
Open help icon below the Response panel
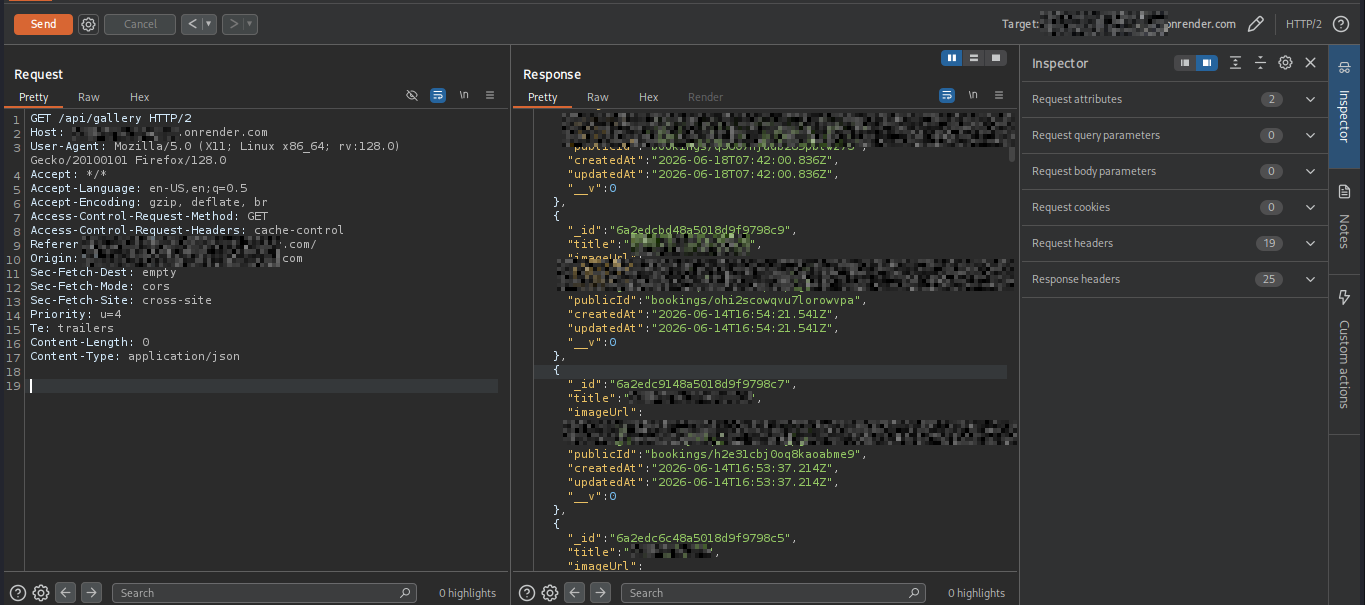click(527, 593)
